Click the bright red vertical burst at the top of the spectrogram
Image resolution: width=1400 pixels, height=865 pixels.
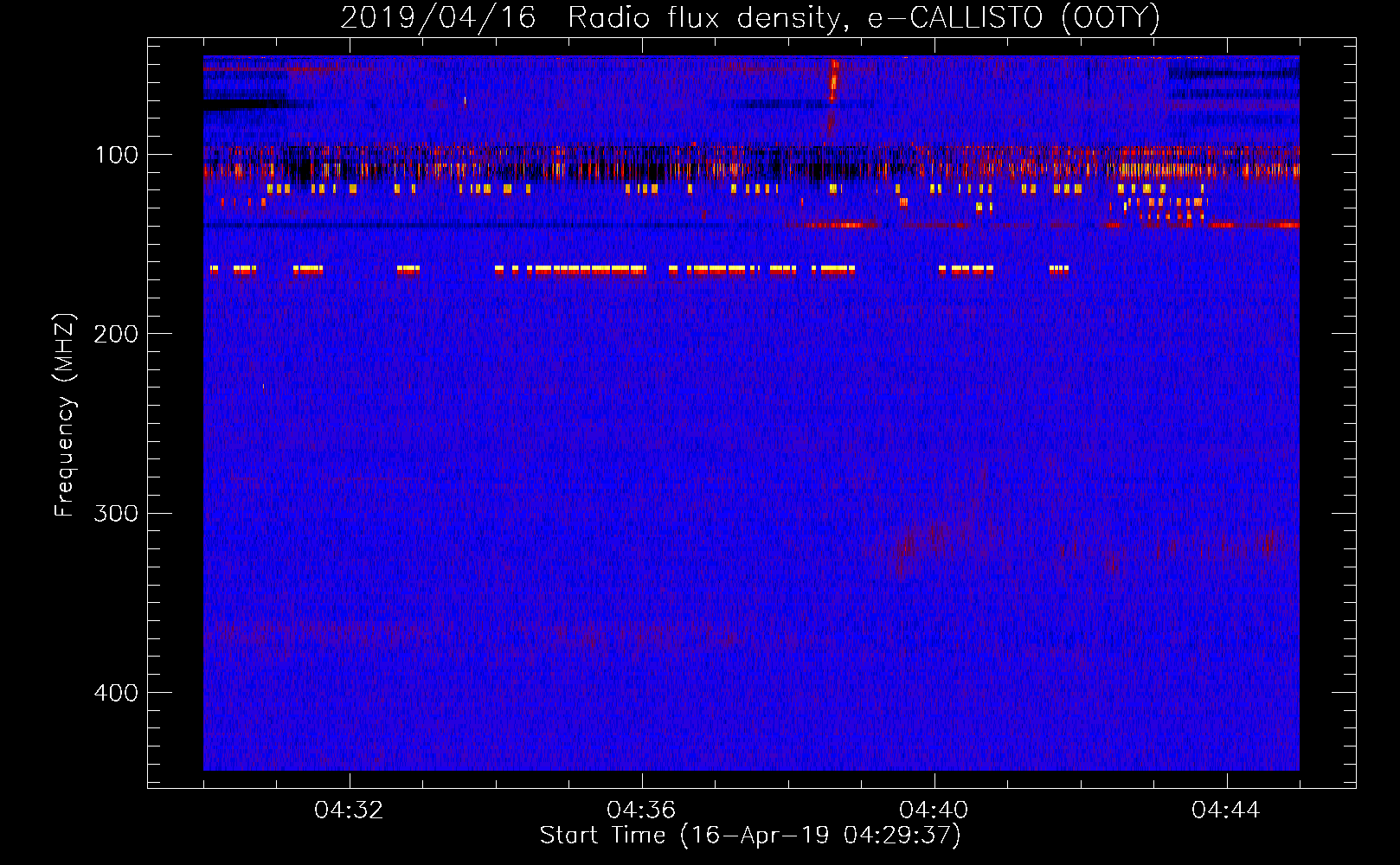(833, 80)
